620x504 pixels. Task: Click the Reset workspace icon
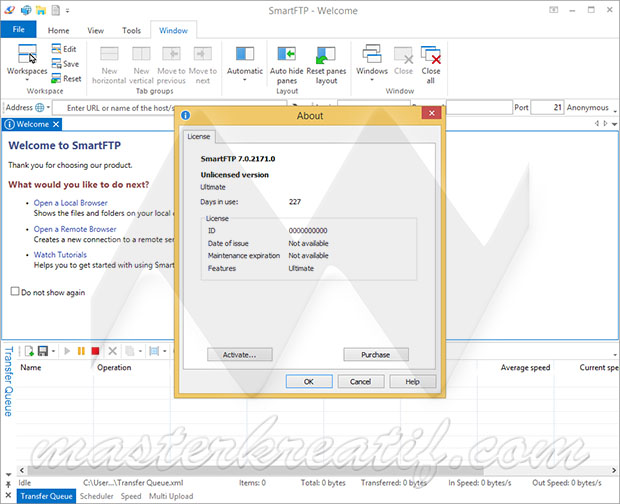pos(56,78)
